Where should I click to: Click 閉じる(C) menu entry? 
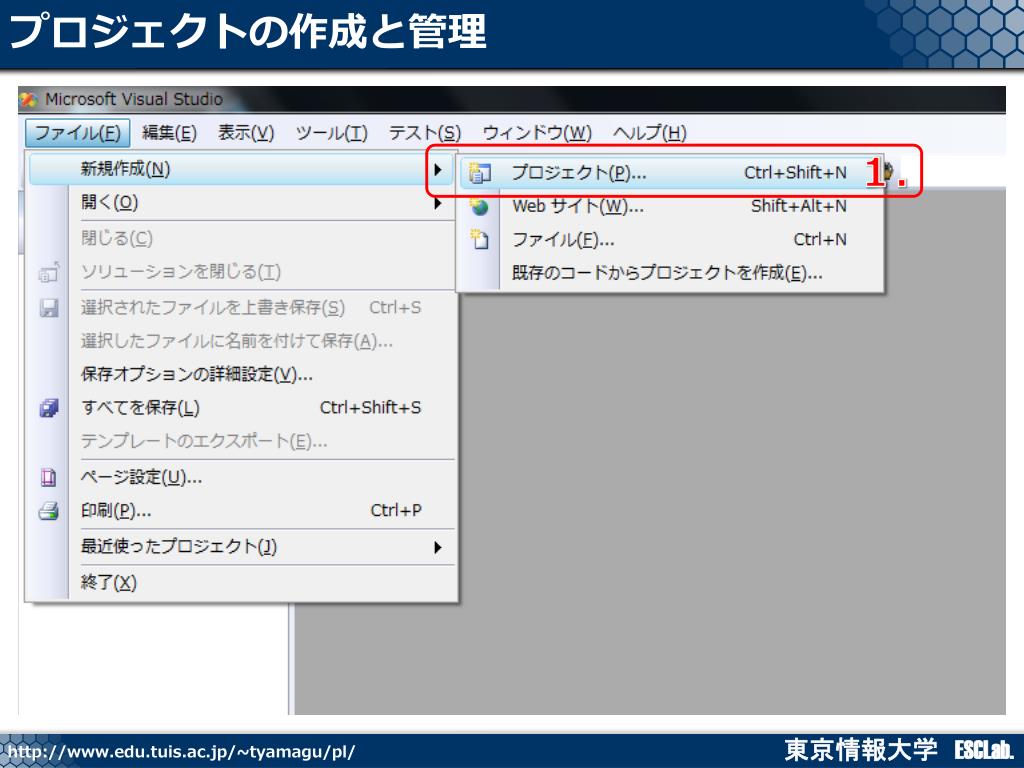click(x=242, y=238)
